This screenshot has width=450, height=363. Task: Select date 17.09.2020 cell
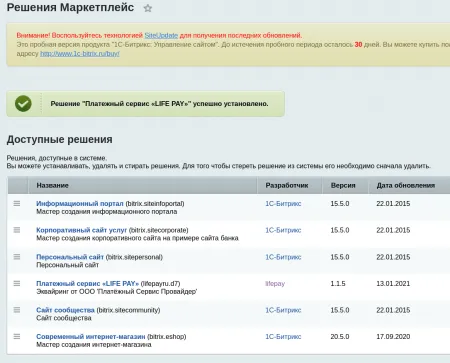coord(393,337)
